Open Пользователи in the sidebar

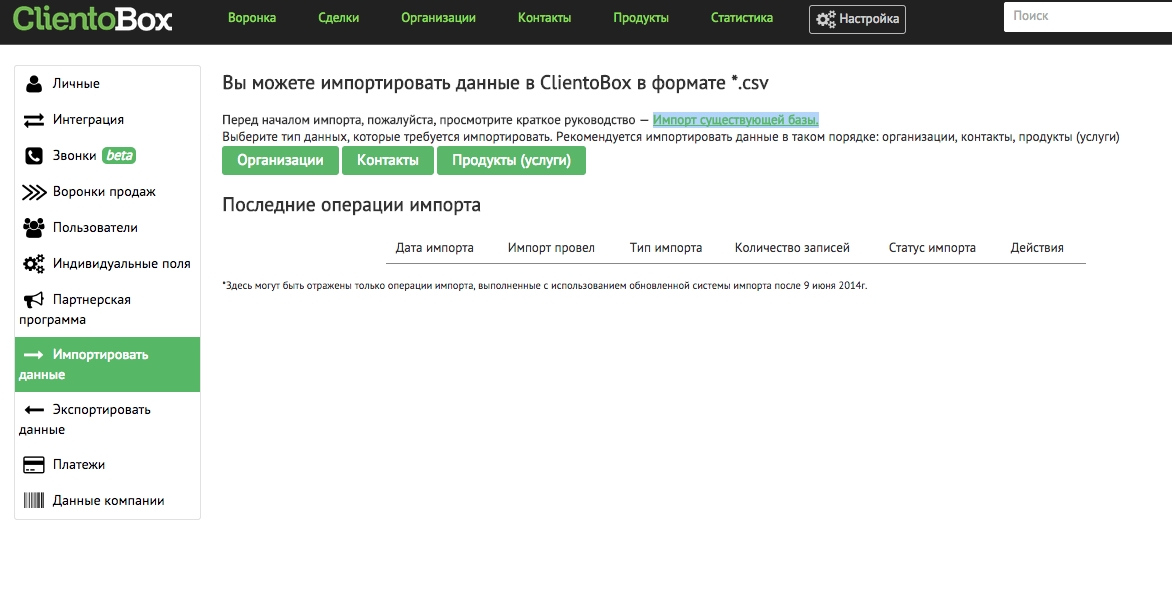(x=108, y=228)
